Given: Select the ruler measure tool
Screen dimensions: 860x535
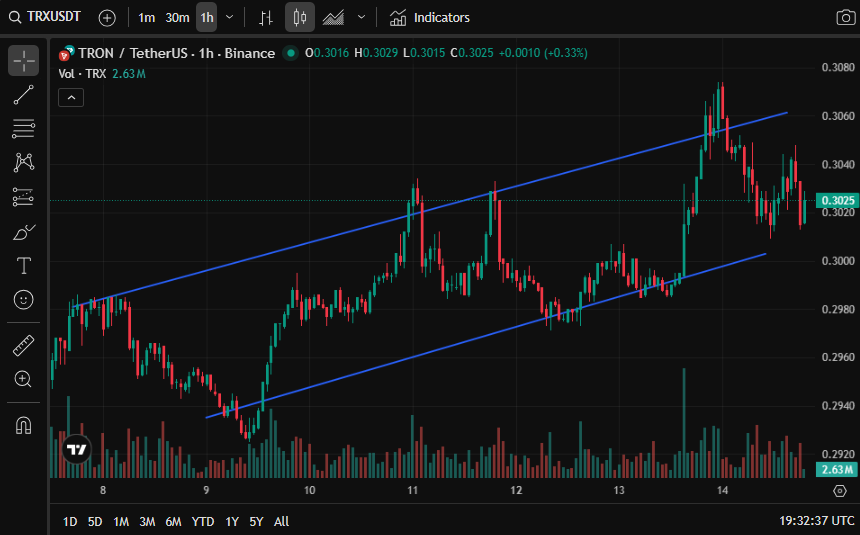Looking at the screenshot, I should [x=24, y=346].
